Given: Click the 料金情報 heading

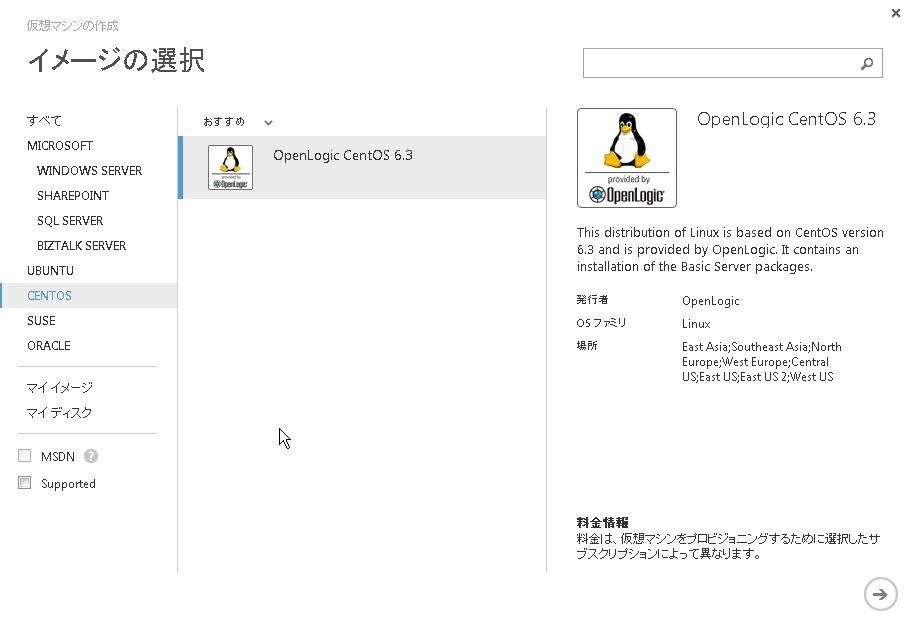Looking at the screenshot, I should click(602, 522).
